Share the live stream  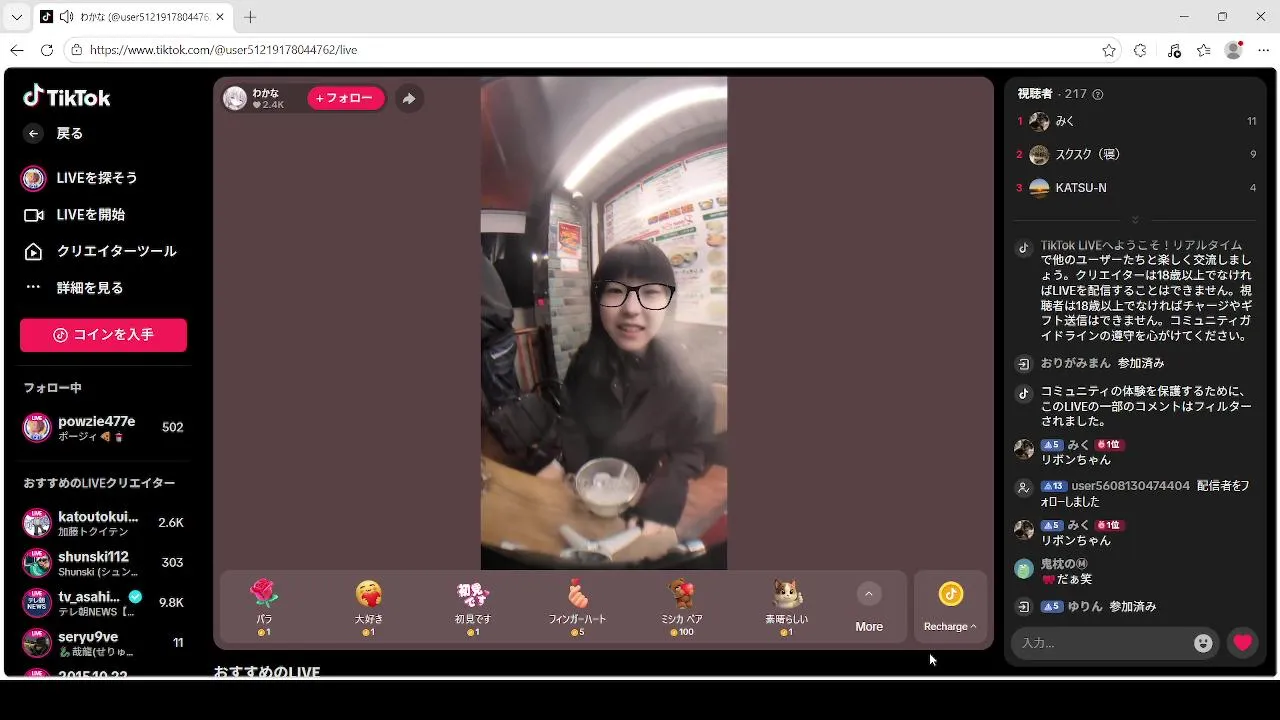[409, 98]
